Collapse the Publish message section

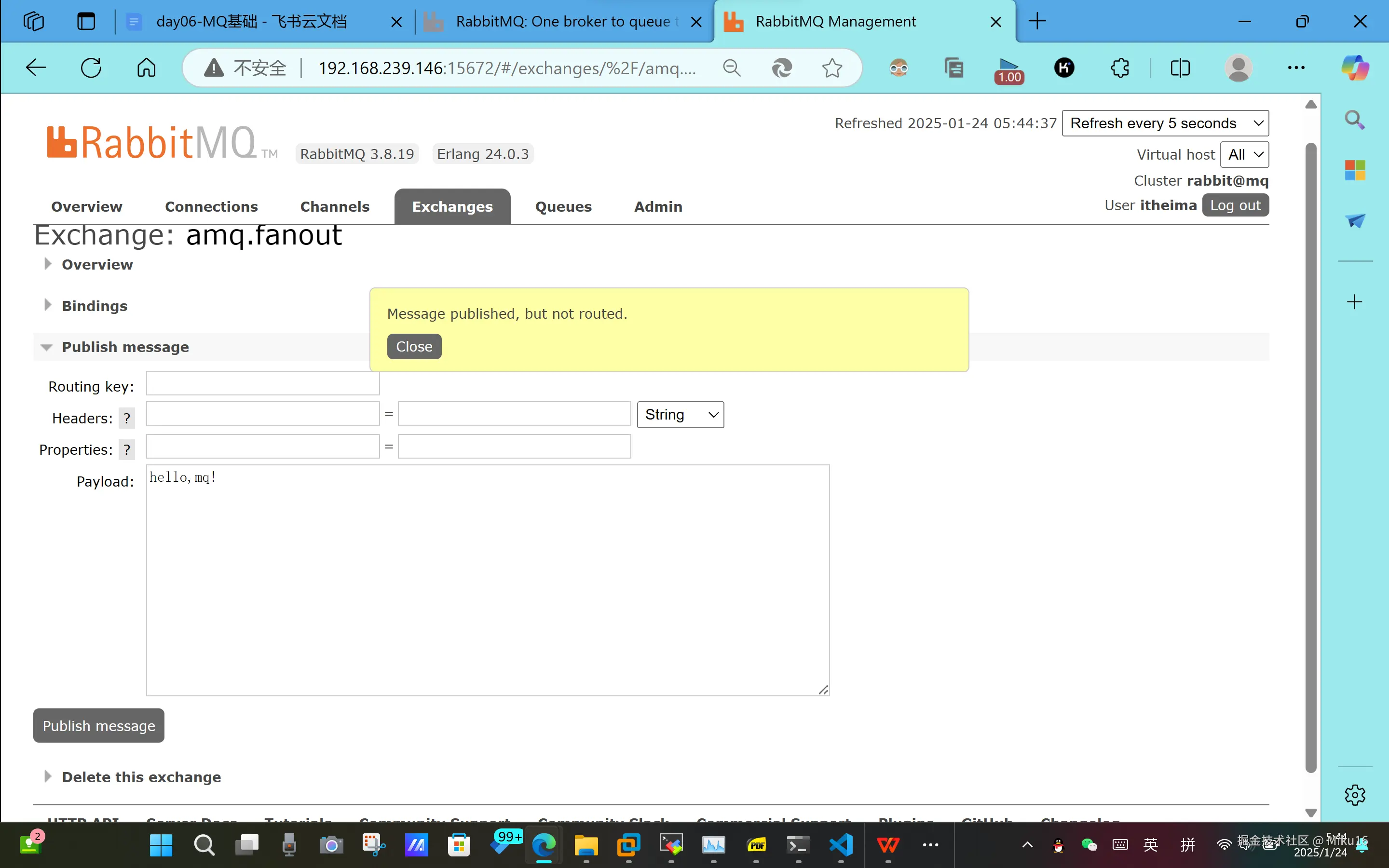125,347
